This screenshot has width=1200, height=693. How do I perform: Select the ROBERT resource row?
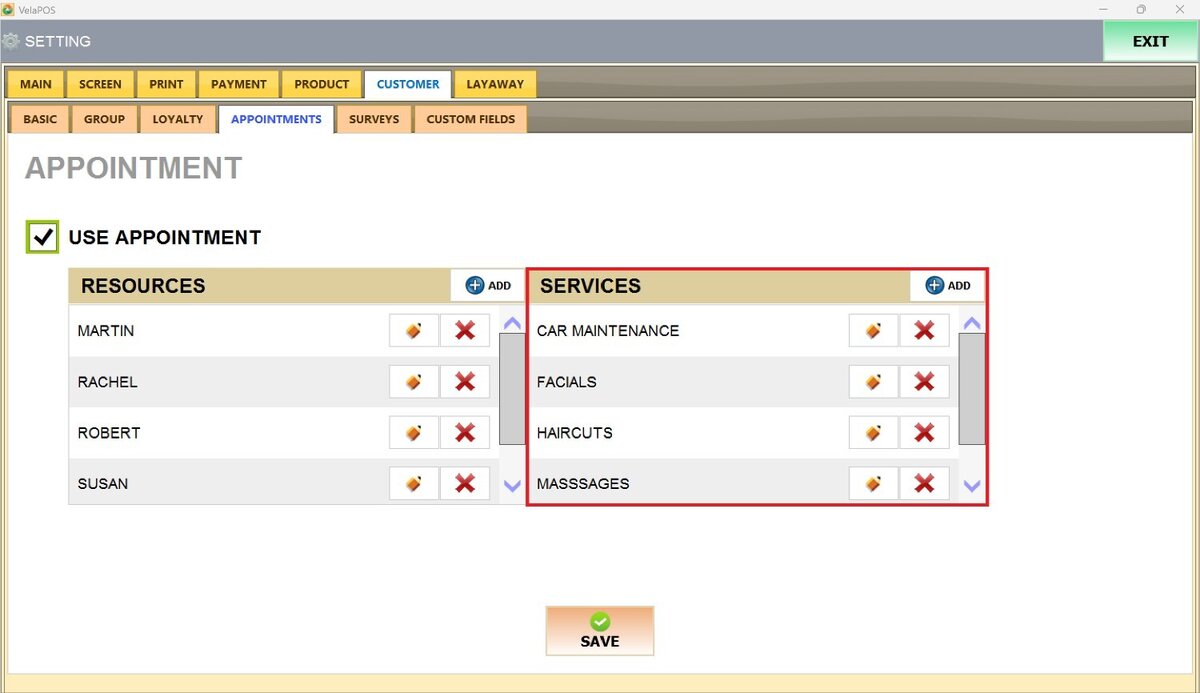click(x=284, y=433)
